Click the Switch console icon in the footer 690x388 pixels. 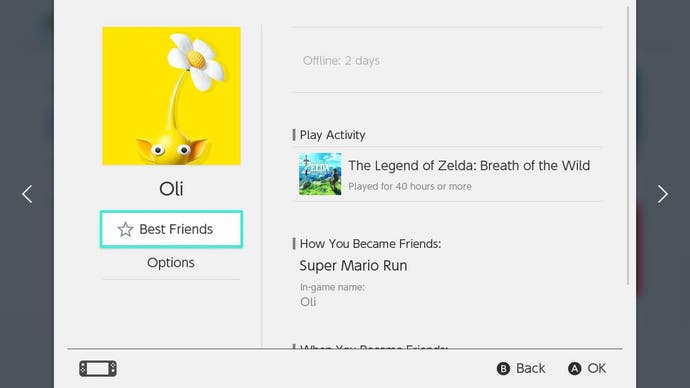point(98,369)
